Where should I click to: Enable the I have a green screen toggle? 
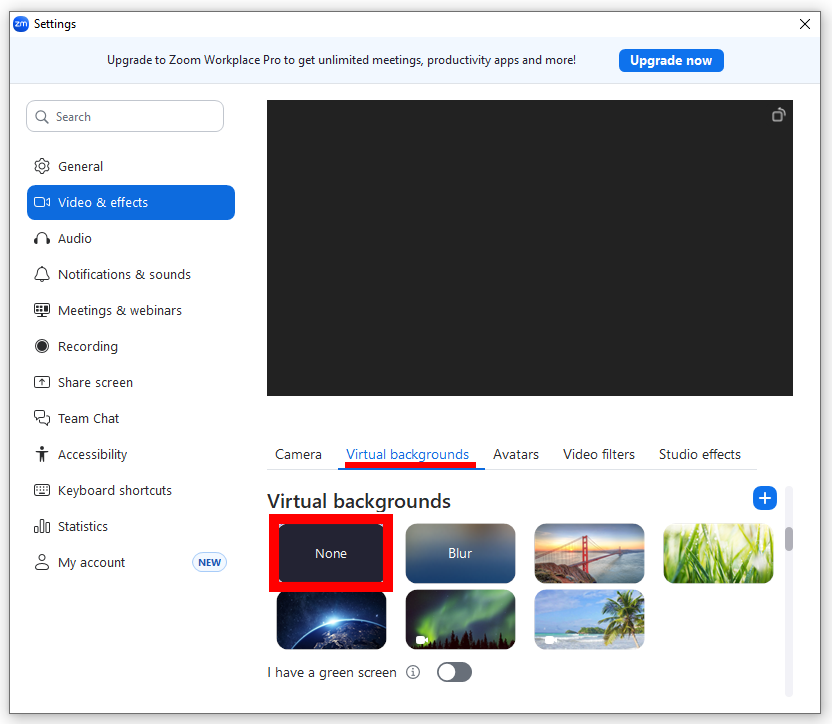pos(454,672)
